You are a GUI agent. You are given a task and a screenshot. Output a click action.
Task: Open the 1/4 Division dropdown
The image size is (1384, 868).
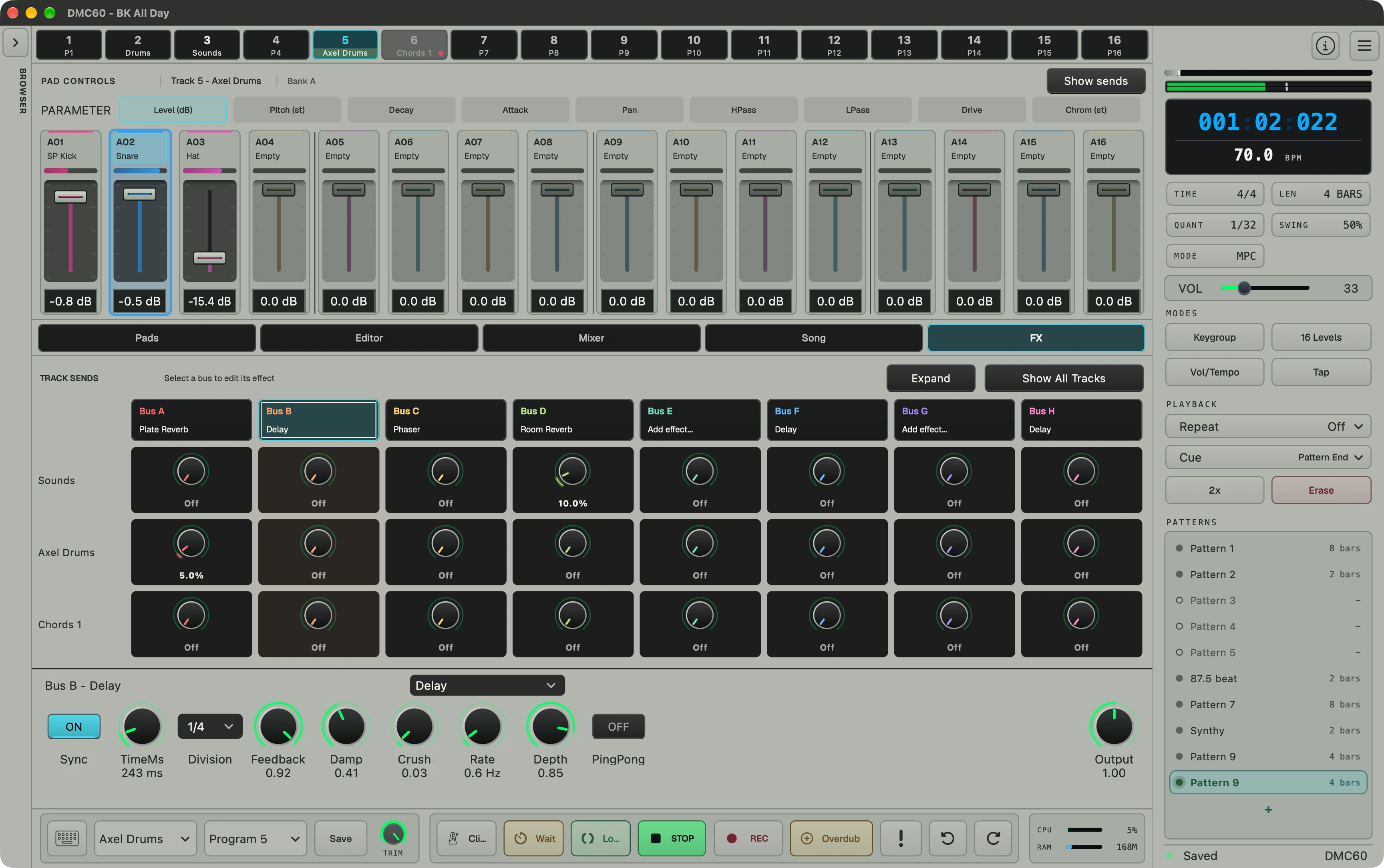coord(210,726)
